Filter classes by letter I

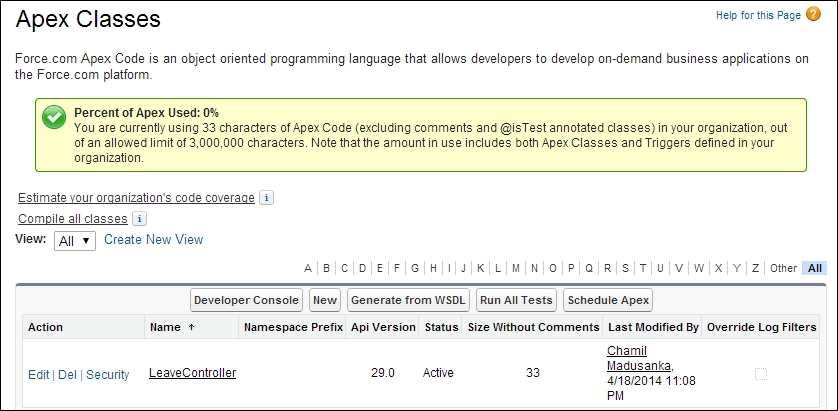(x=449, y=268)
